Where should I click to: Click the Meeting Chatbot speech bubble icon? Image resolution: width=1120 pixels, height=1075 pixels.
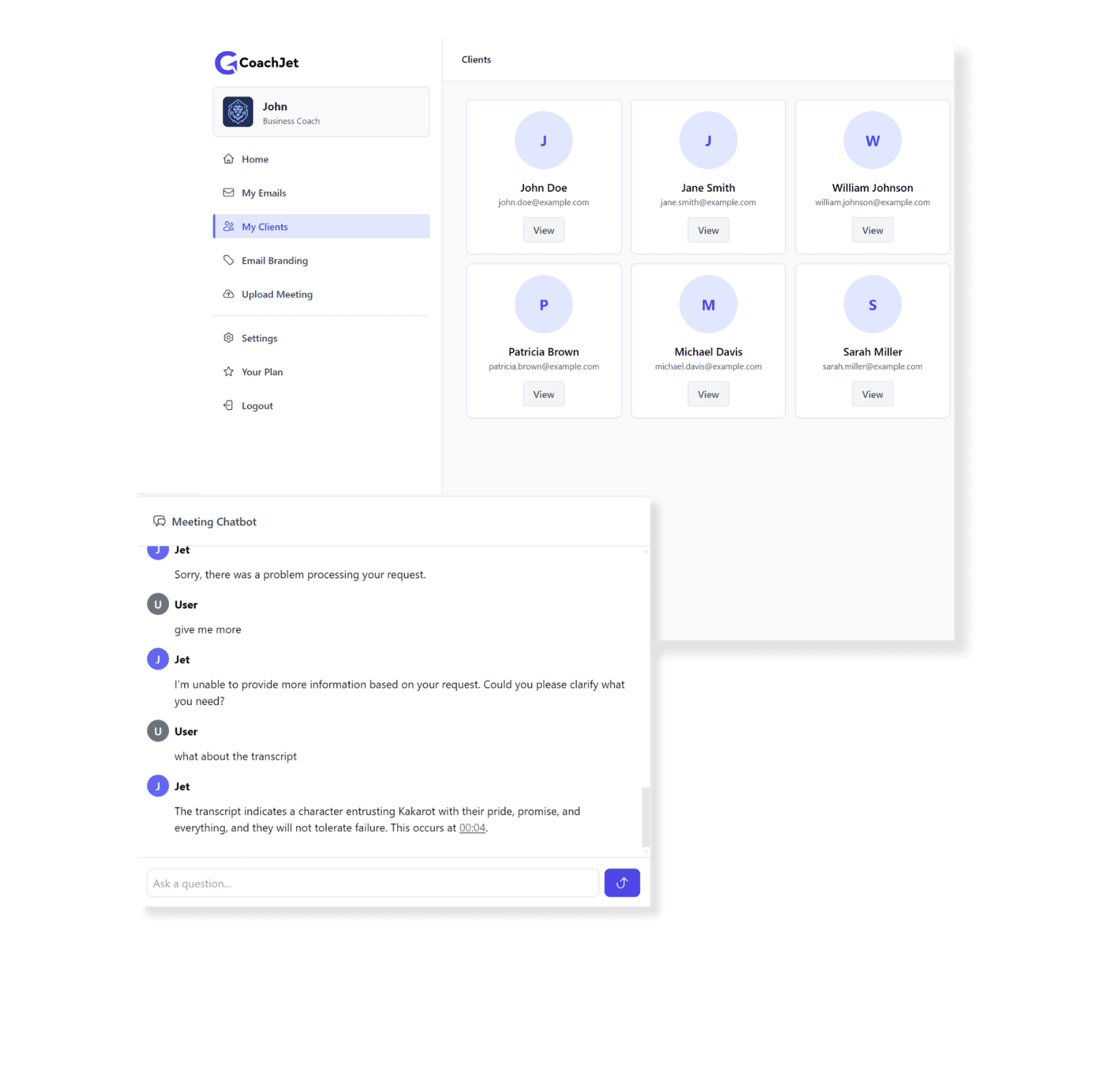(x=159, y=521)
